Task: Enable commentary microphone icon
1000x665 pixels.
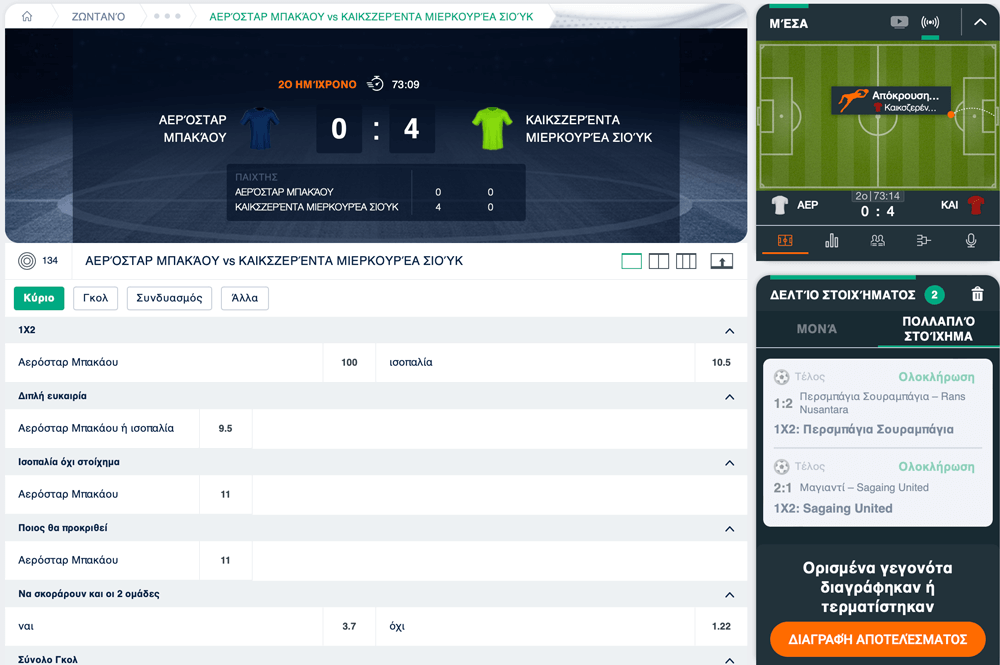Action: (970, 240)
